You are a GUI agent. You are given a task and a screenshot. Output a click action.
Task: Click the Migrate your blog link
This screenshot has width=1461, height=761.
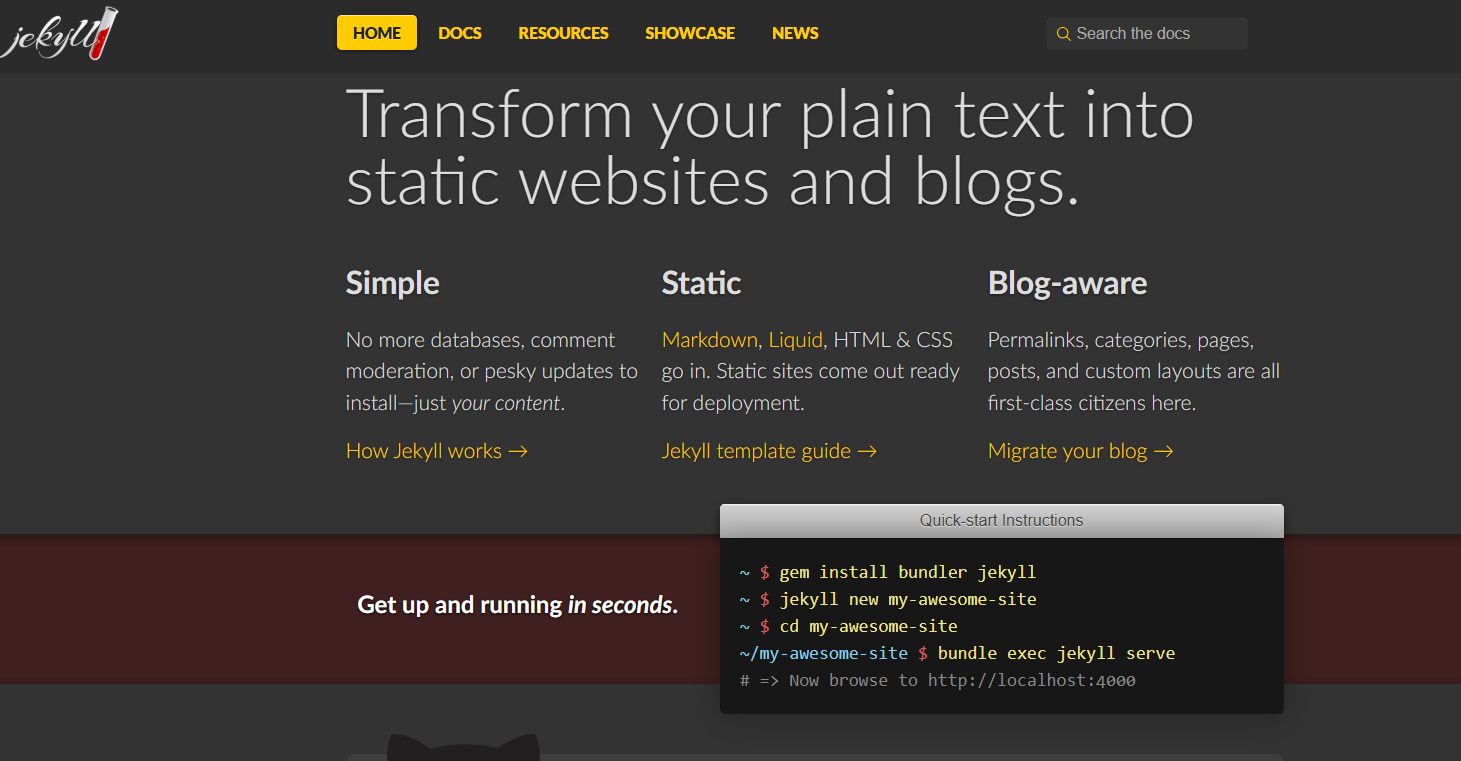click(1067, 451)
